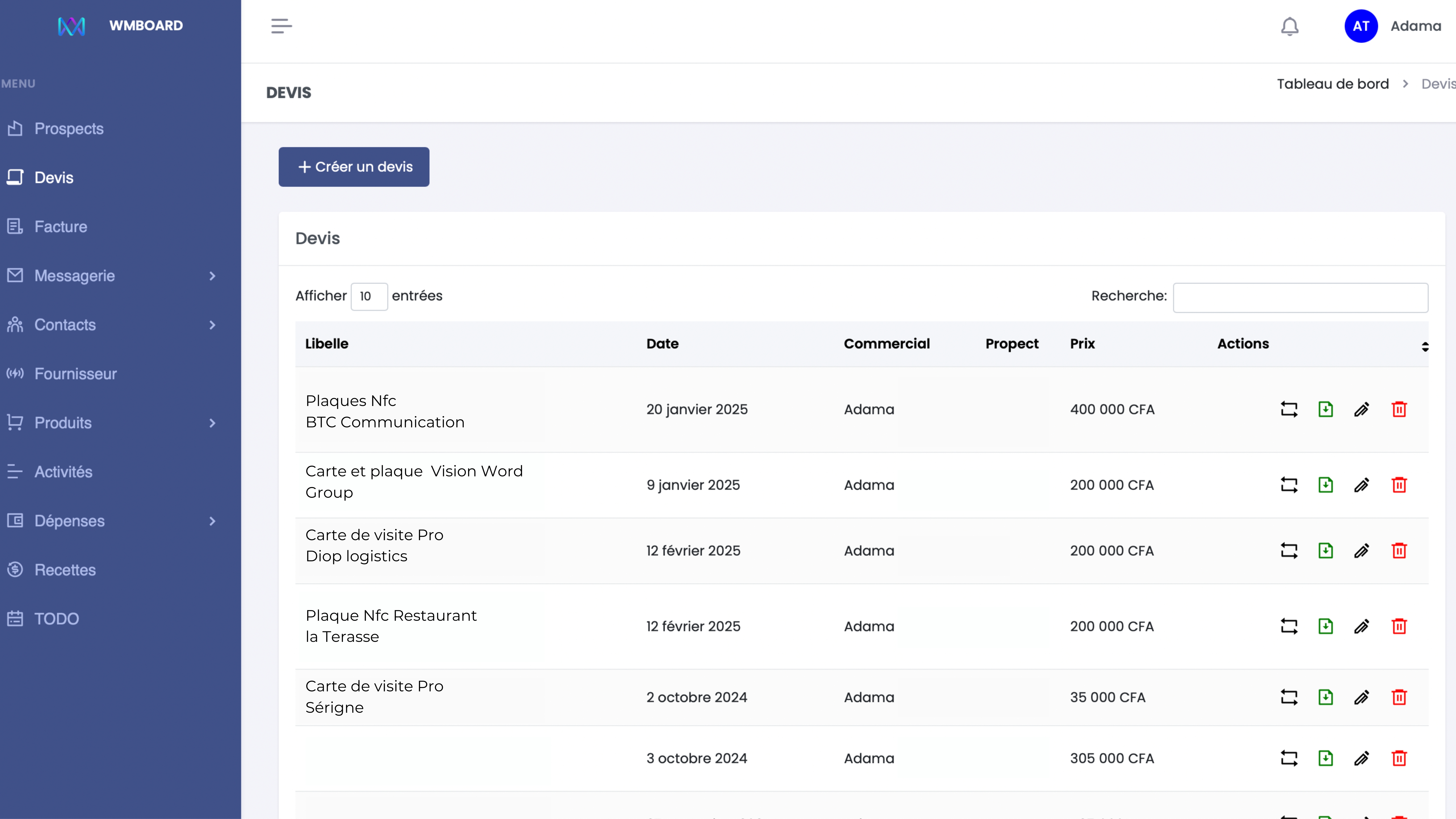
Task: Open the notifications bell
Action: (x=1289, y=26)
